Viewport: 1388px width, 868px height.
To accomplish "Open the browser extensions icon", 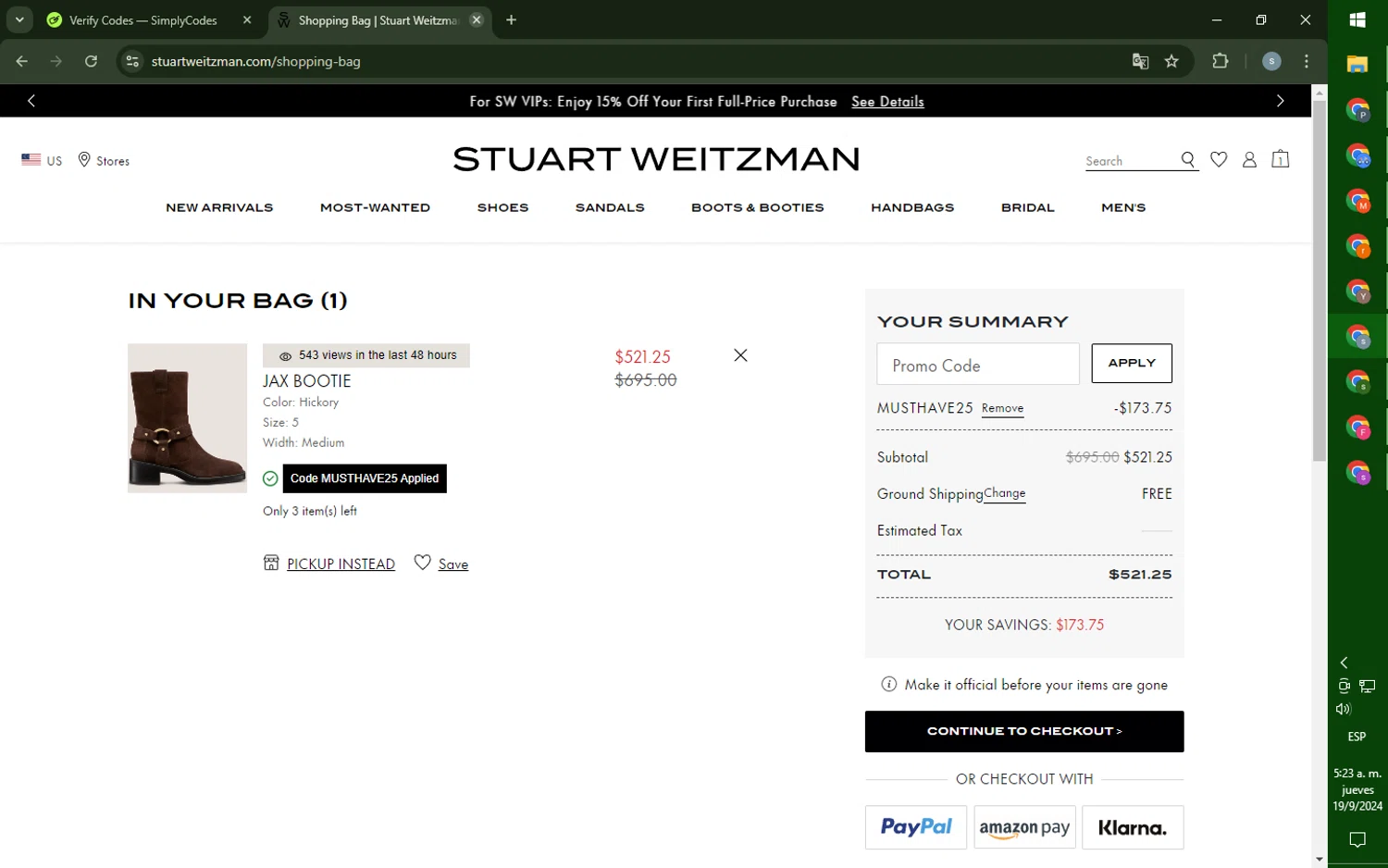I will pos(1220,61).
